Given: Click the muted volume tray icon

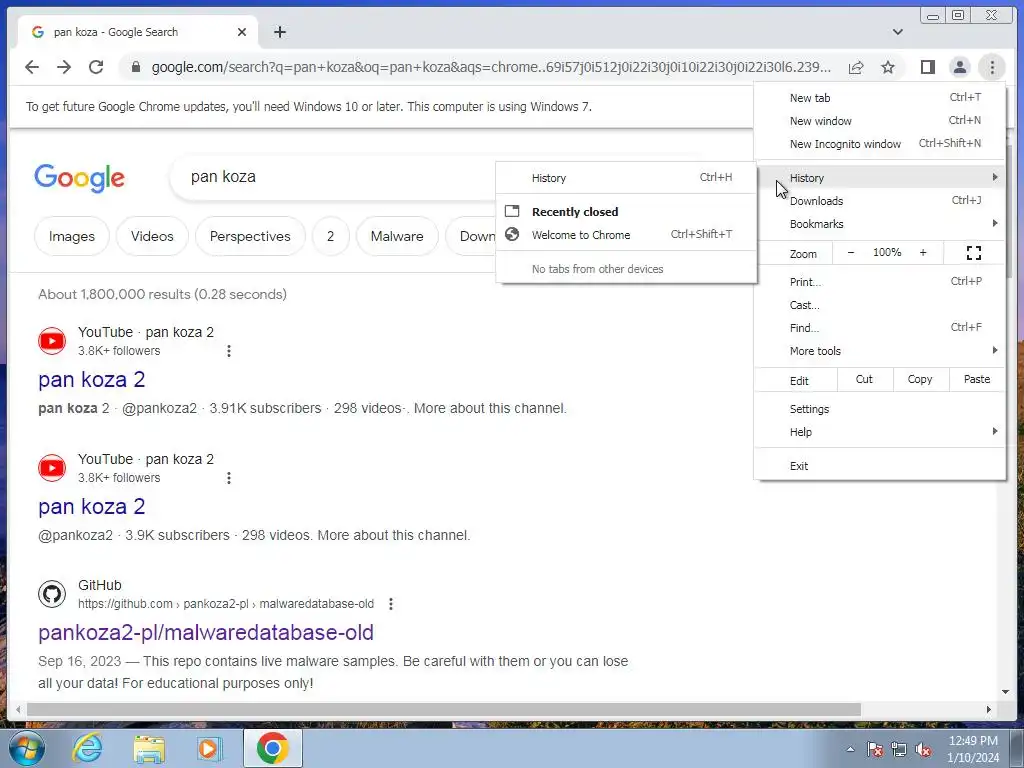Looking at the screenshot, I should tap(923, 750).
